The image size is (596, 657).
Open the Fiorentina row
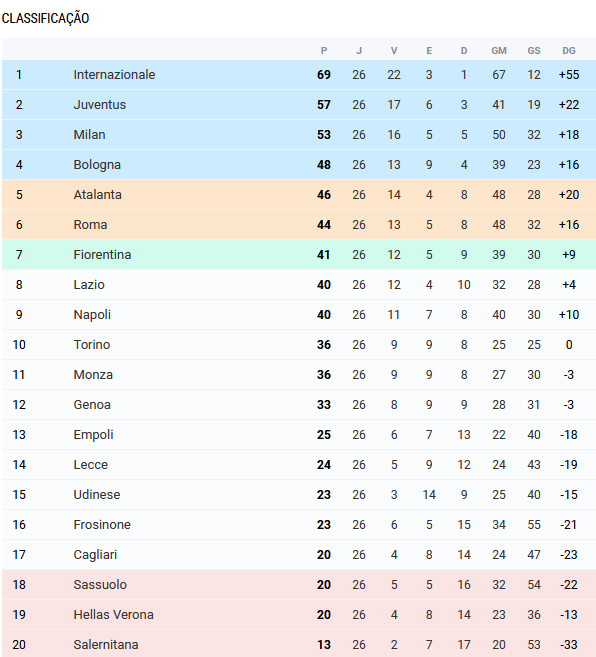[x=299, y=255]
